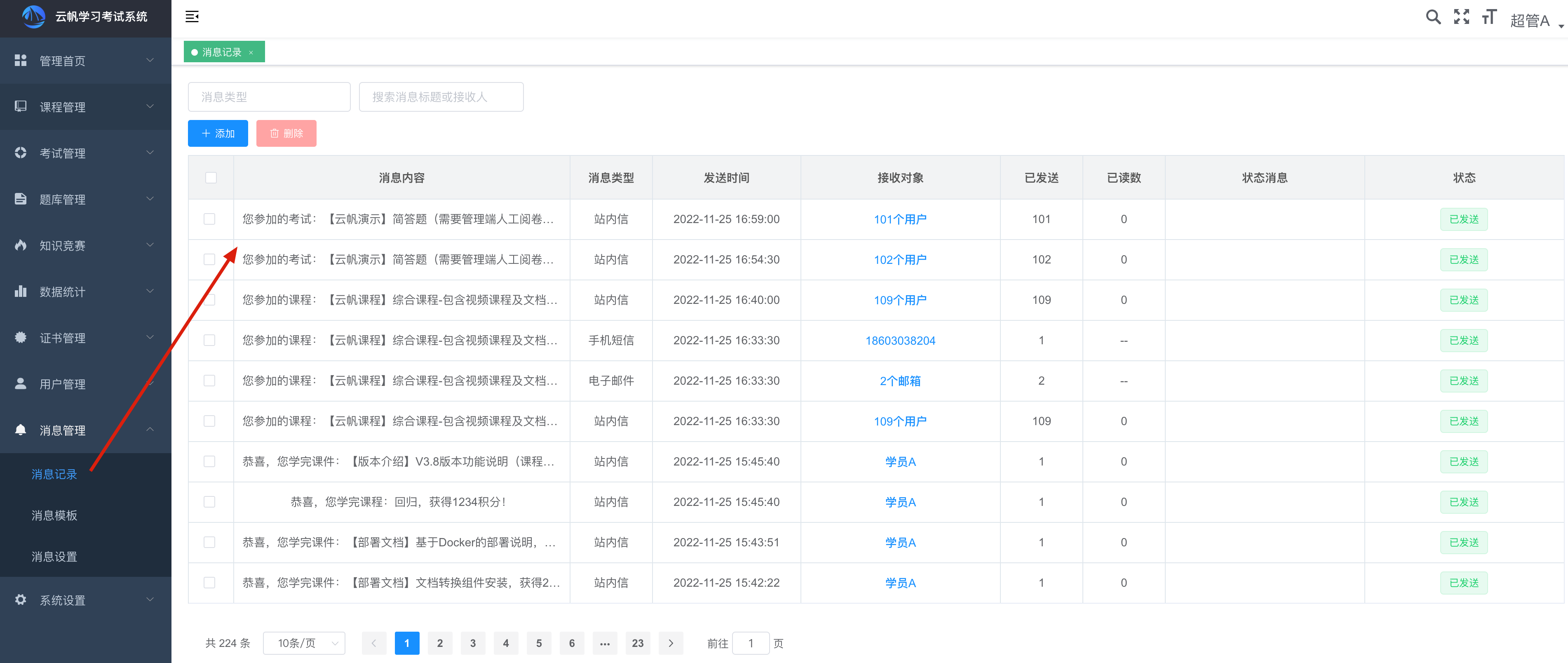Click the 添加 button

tap(218, 133)
